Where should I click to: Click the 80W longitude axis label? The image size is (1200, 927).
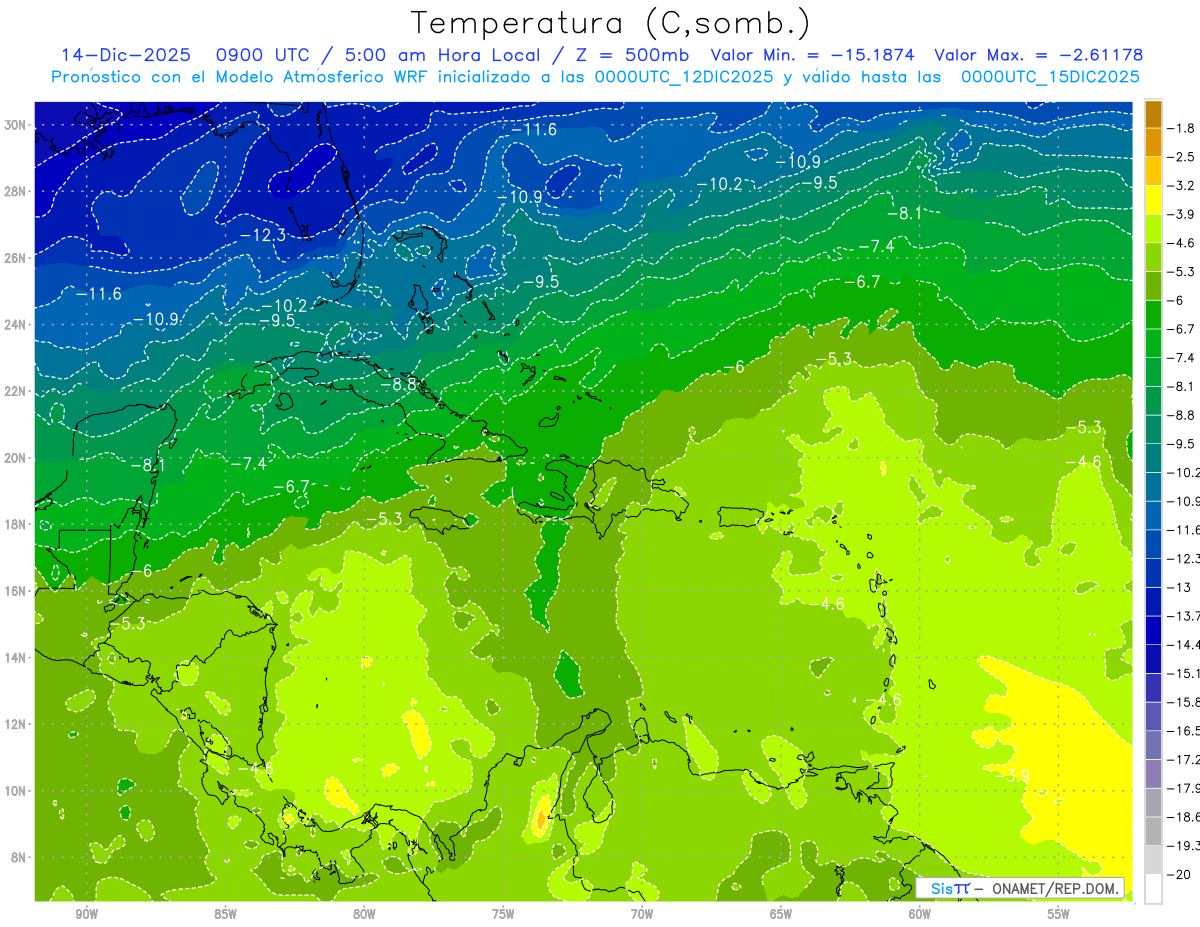(x=364, y=914)
